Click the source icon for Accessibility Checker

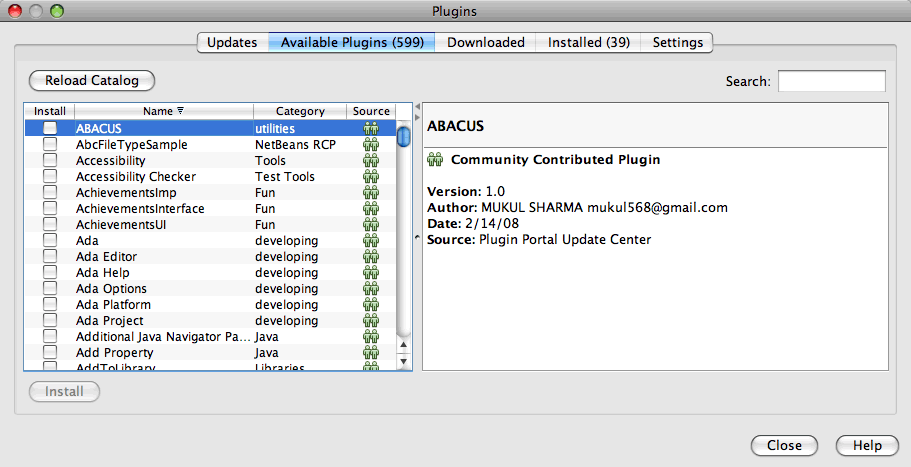pos(371,177)
